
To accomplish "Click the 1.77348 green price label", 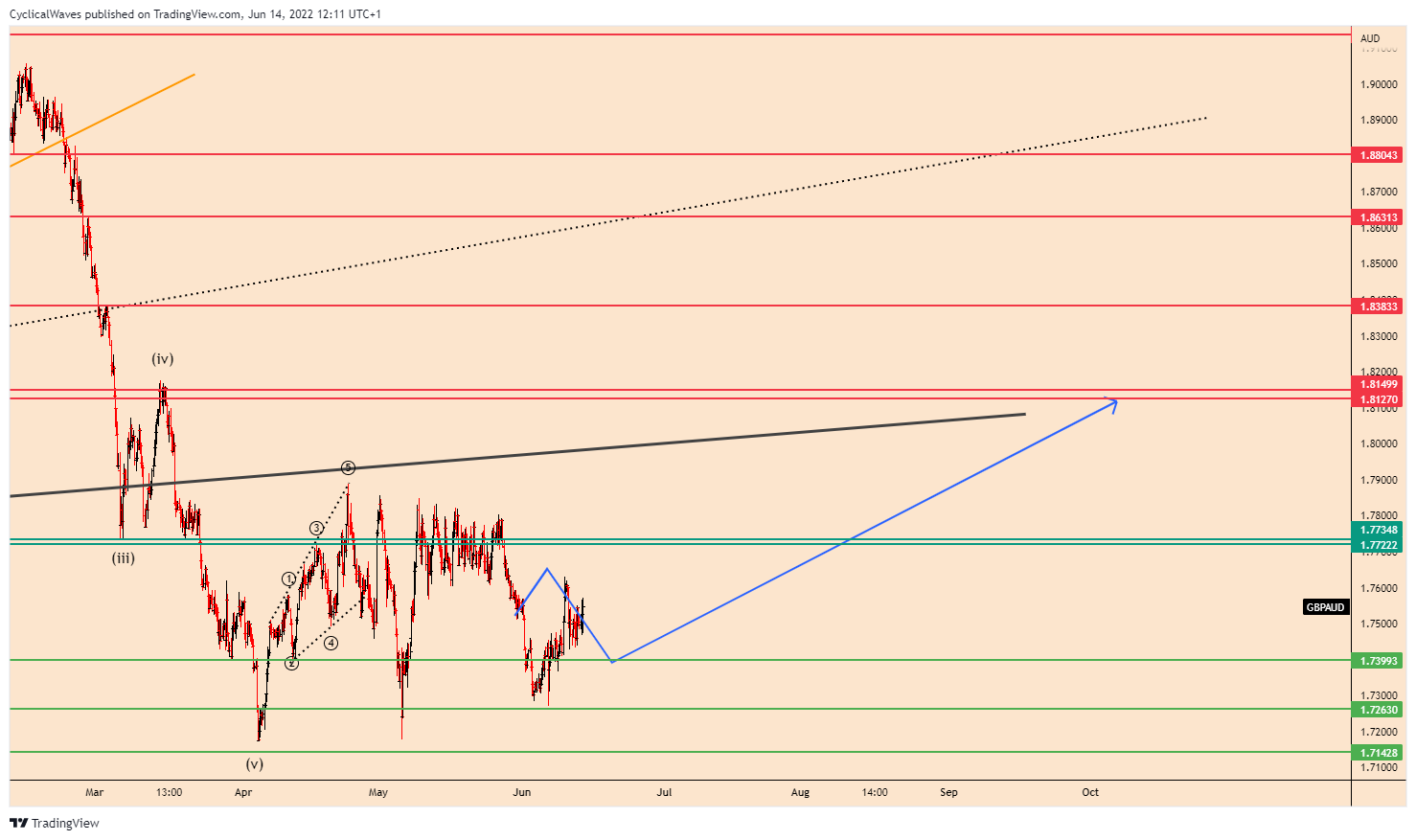I will [x=1377, y=530].
